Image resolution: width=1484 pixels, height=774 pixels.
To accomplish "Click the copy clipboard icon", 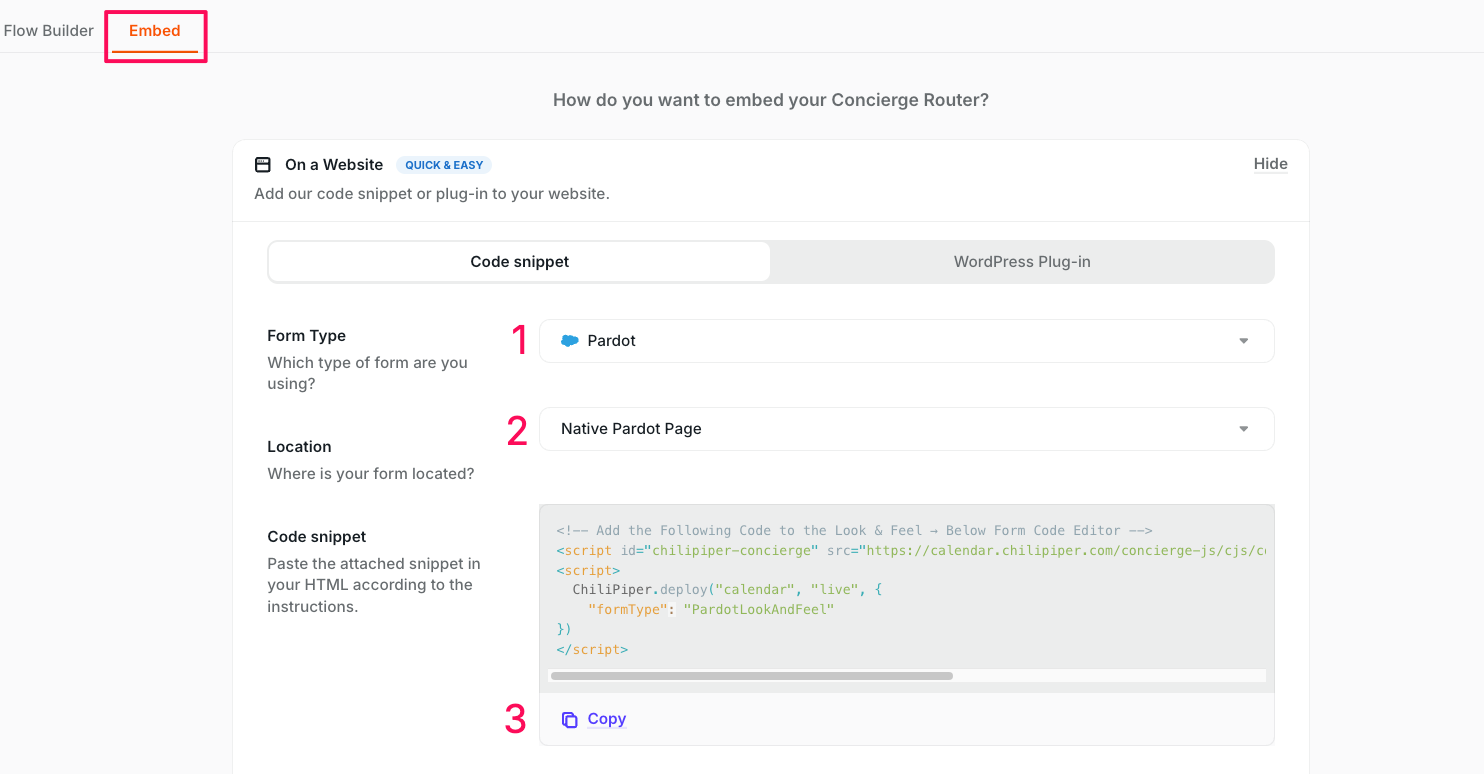I will coord(570,720).
